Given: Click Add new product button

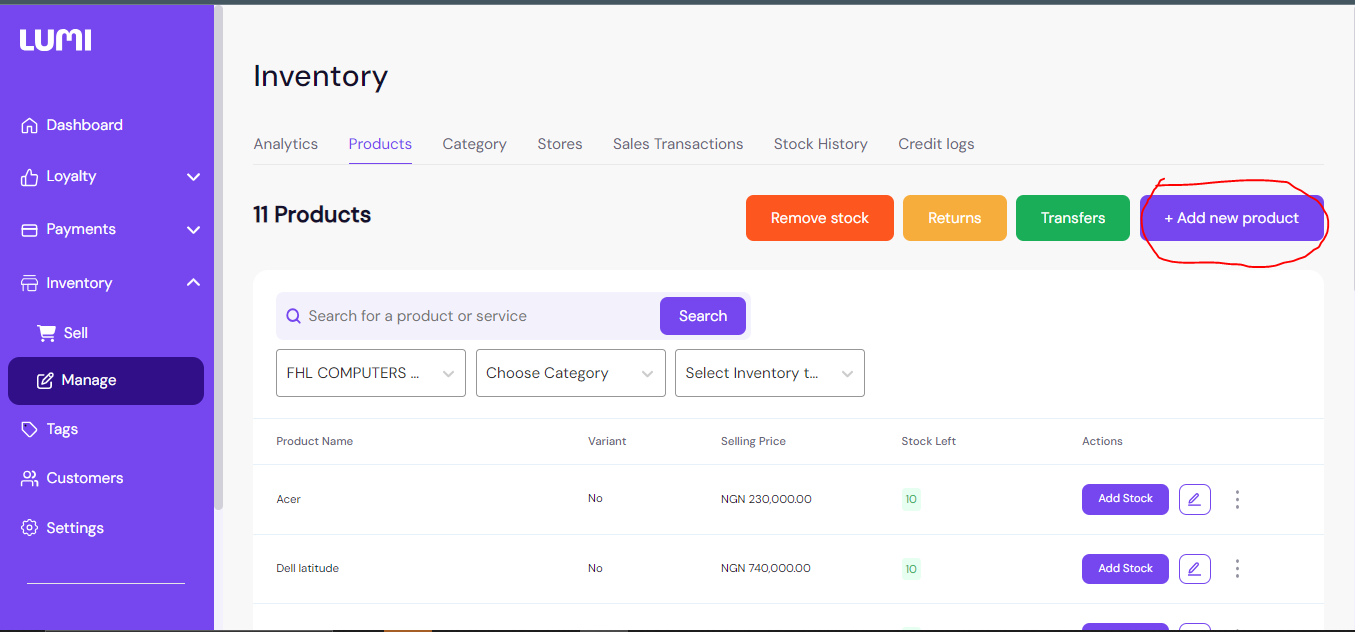Looking at the screenshot, I should 1232,218.
